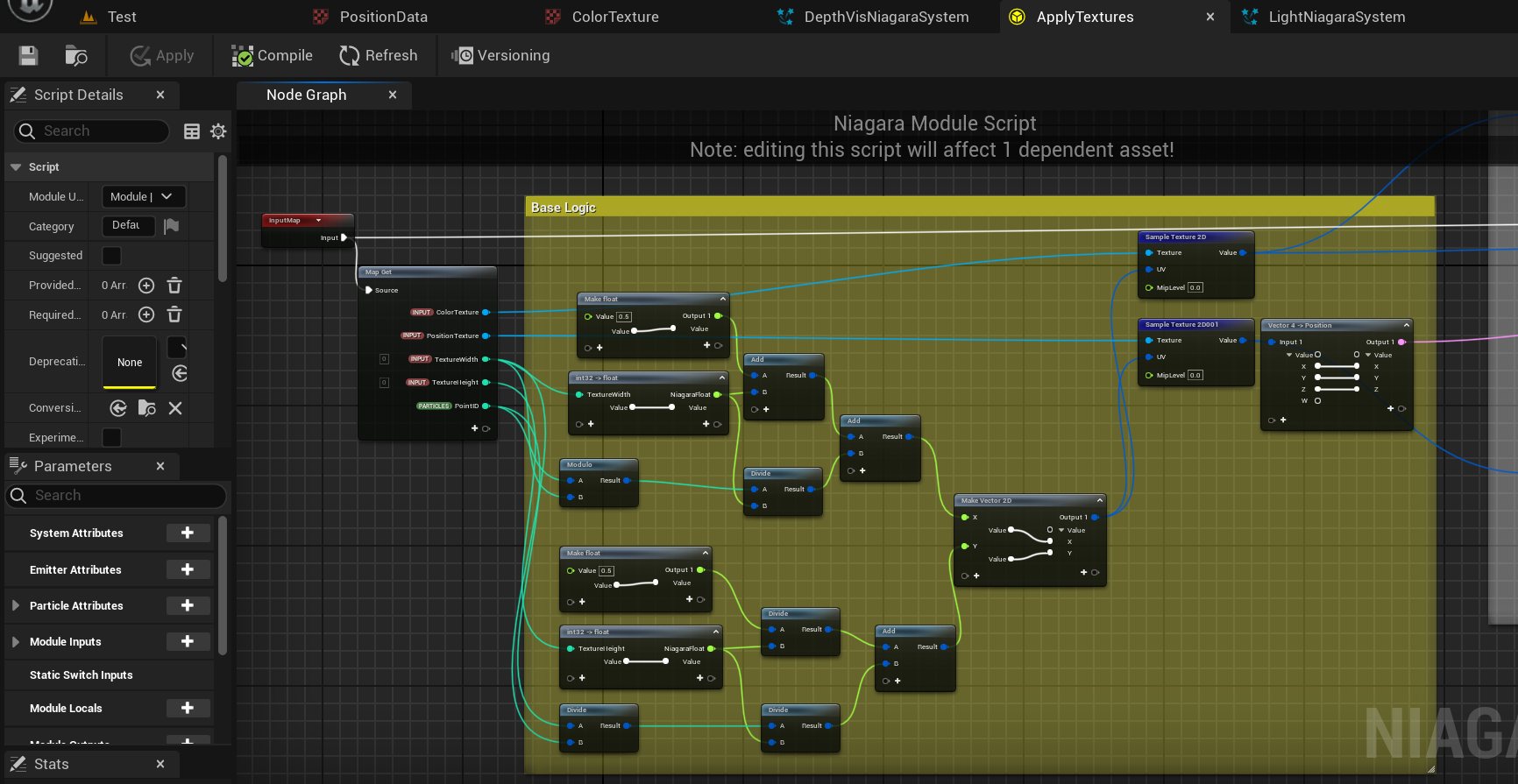Add element to Required array
Image resolution: width=1518 pixels, height=784 pixels.
coord(146,314)
